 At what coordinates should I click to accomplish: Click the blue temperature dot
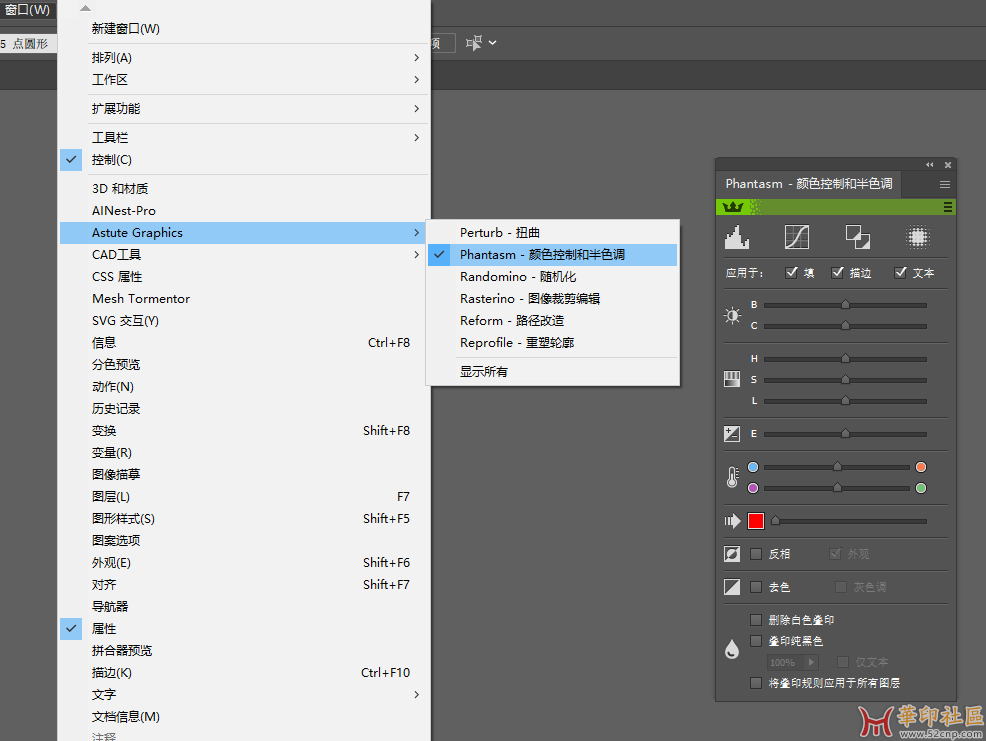click(753, 467)
